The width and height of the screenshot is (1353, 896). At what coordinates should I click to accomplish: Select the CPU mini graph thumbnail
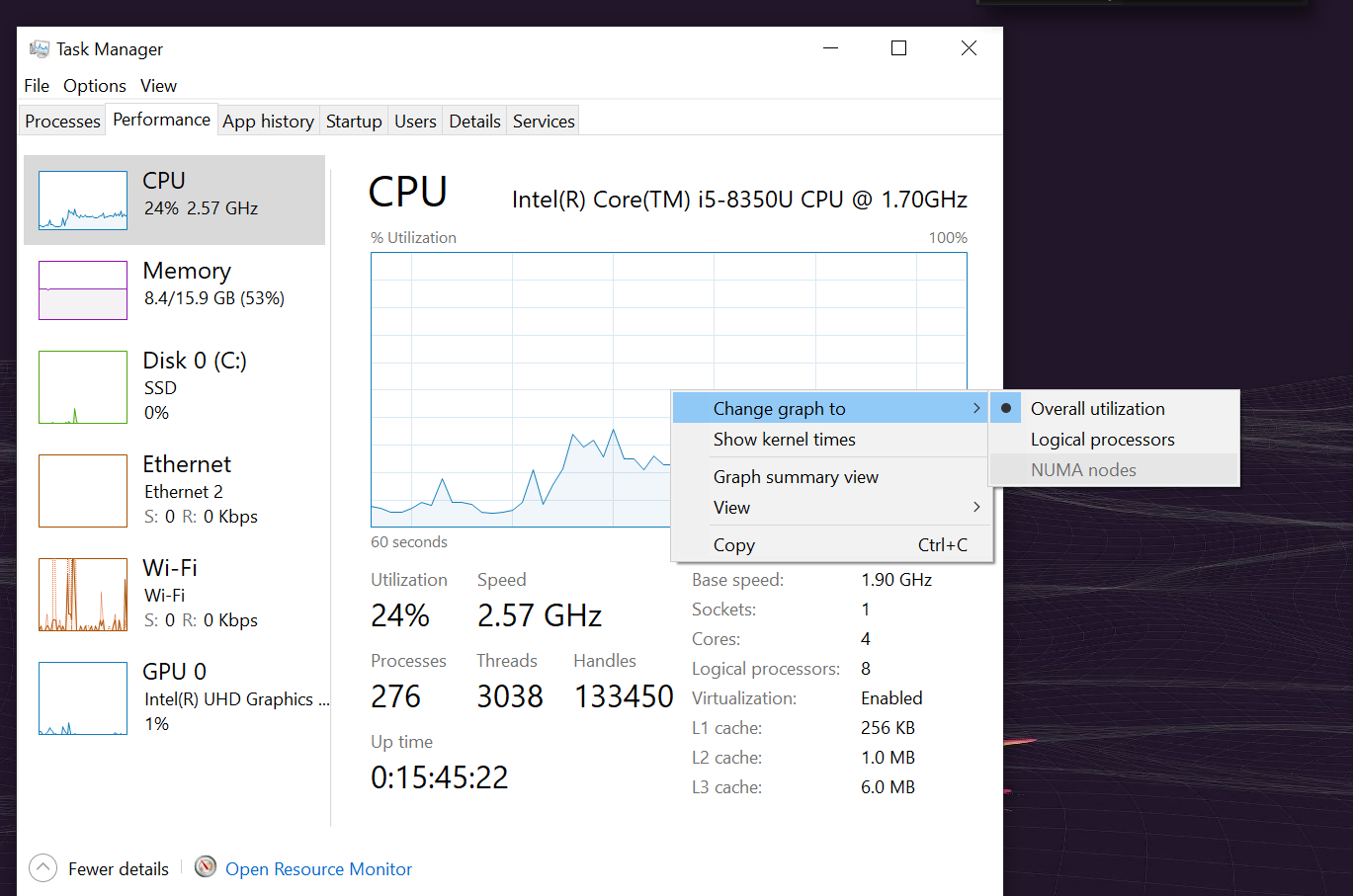coord(83,201)
